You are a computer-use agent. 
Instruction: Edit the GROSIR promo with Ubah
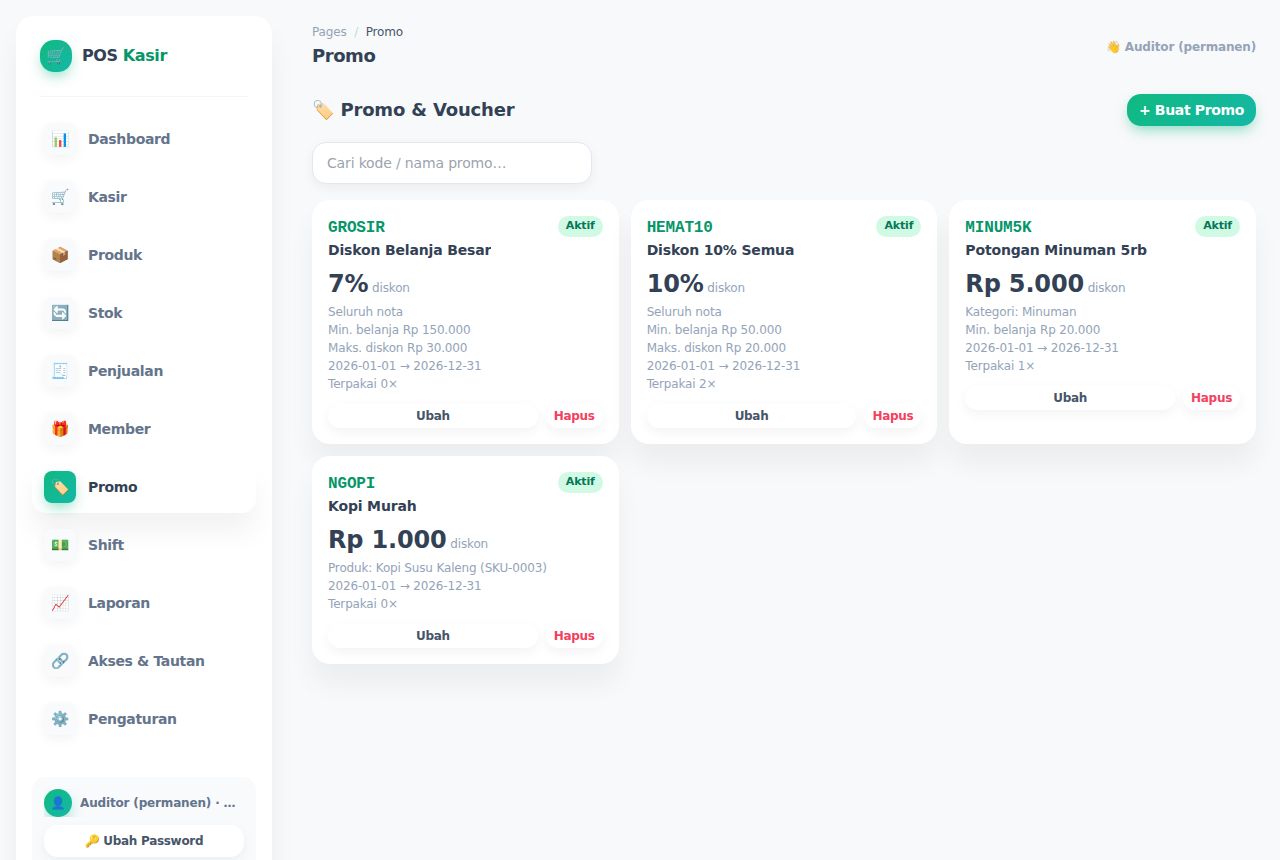coord(433,416)
